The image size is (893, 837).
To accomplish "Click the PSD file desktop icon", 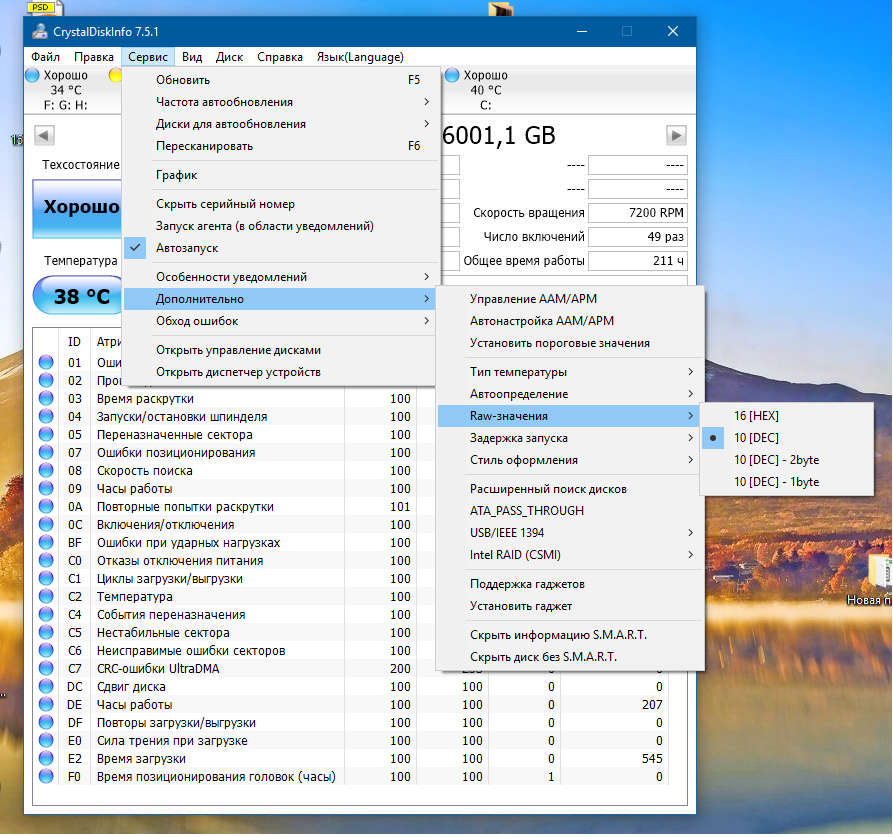I will 46,7.
